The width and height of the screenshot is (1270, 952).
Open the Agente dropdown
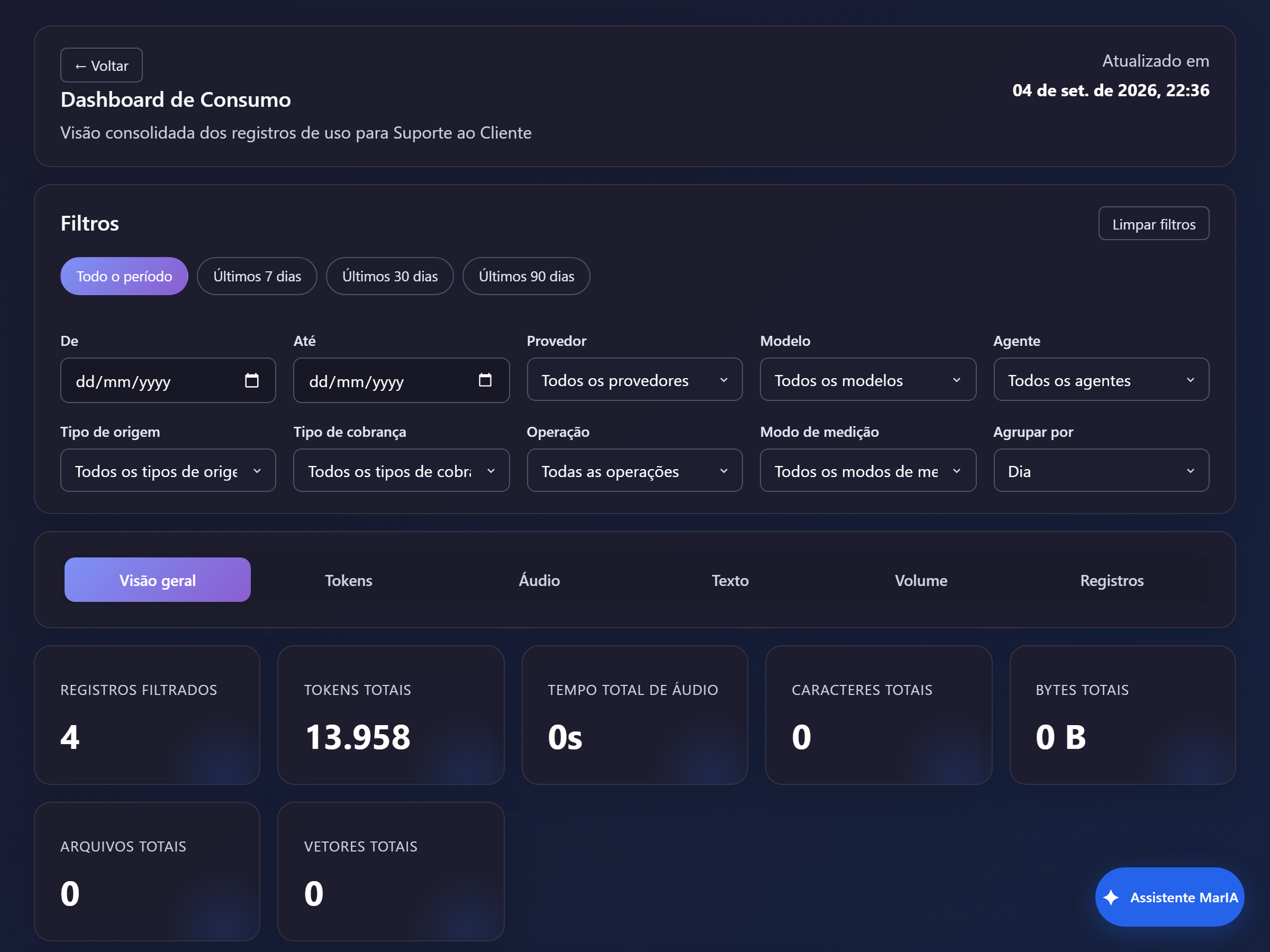tap(1101, 380)
